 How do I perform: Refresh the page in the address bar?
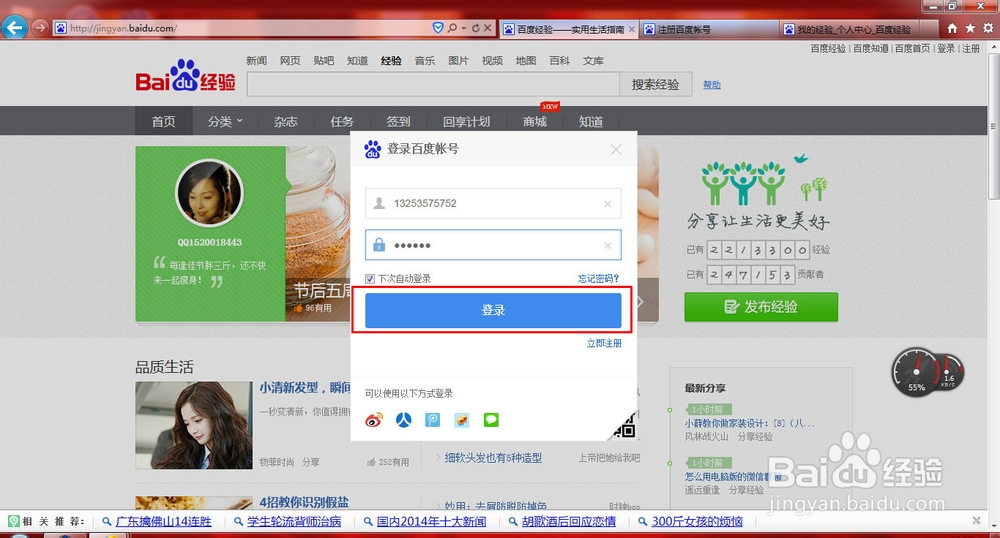click(x=476, y=28)
